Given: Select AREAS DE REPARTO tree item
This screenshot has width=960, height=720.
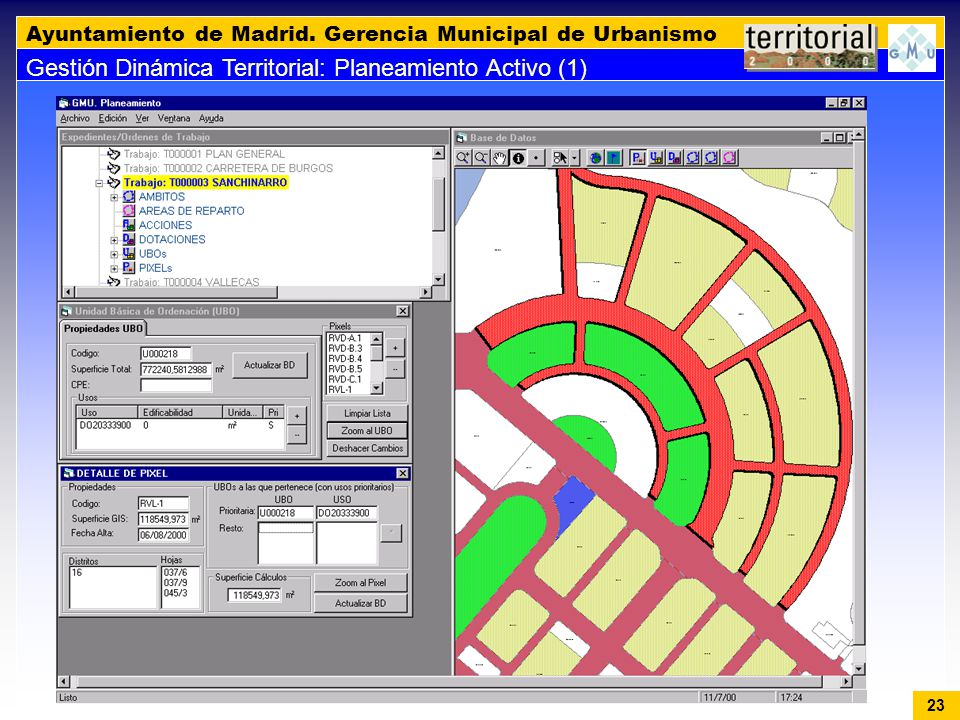Looking at the screenshot, I should (x=191, y=211).
